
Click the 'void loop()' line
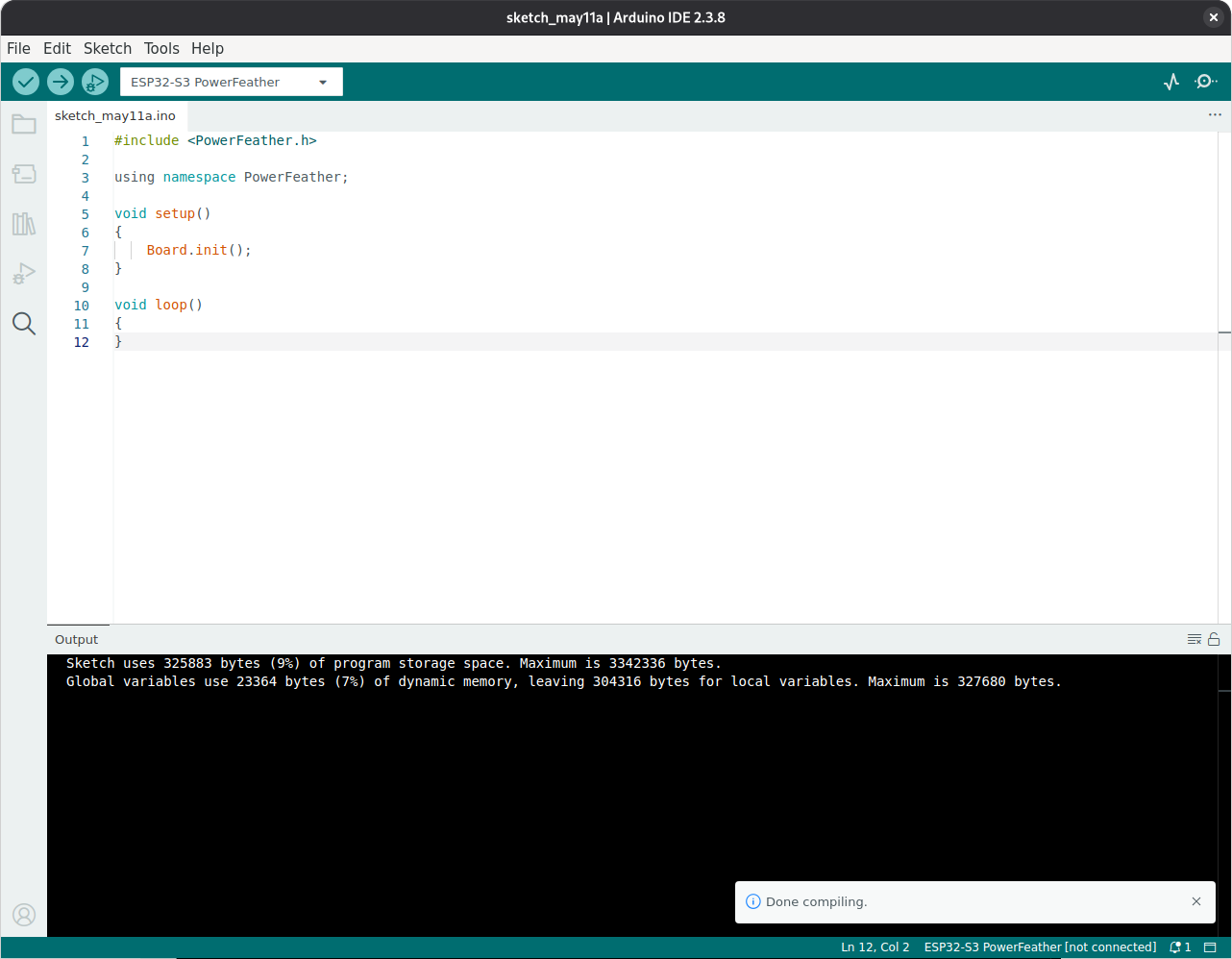[x=159, y=305]
